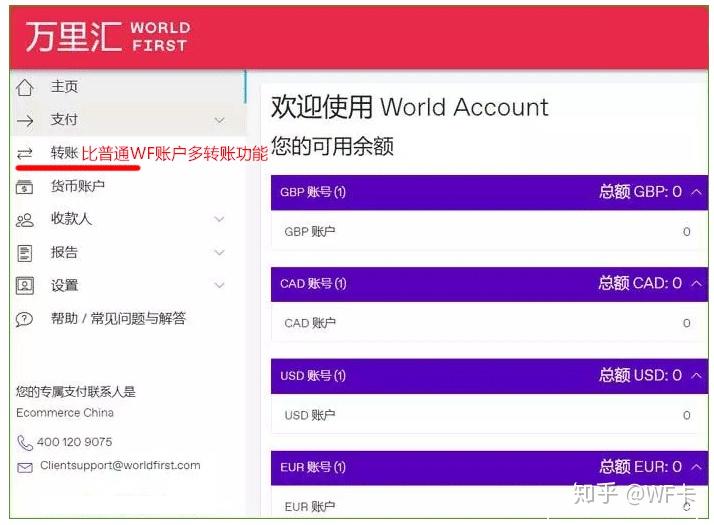
Task: Click the currency account icon beside 货币账户
Action: [x=25, y=187]
